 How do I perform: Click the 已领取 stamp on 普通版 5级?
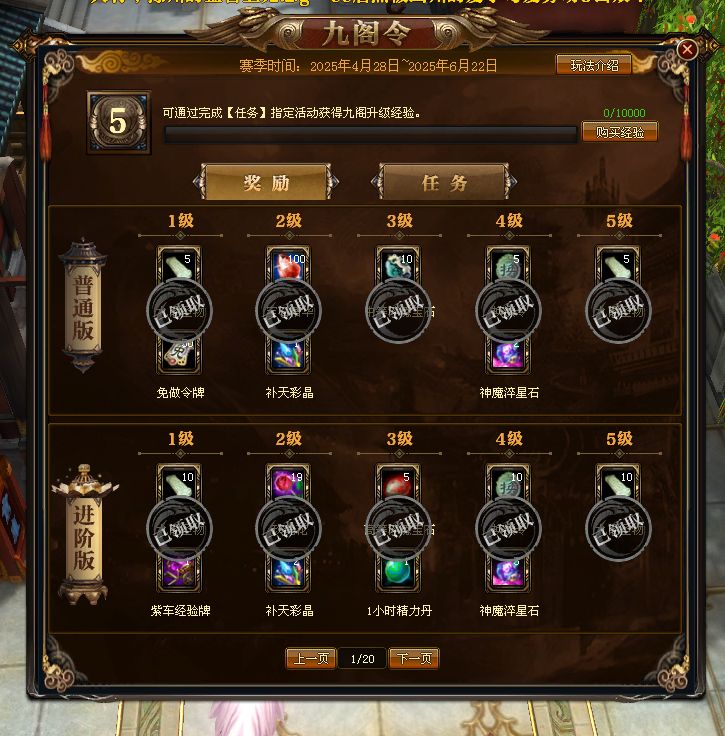tap(618, 311)
